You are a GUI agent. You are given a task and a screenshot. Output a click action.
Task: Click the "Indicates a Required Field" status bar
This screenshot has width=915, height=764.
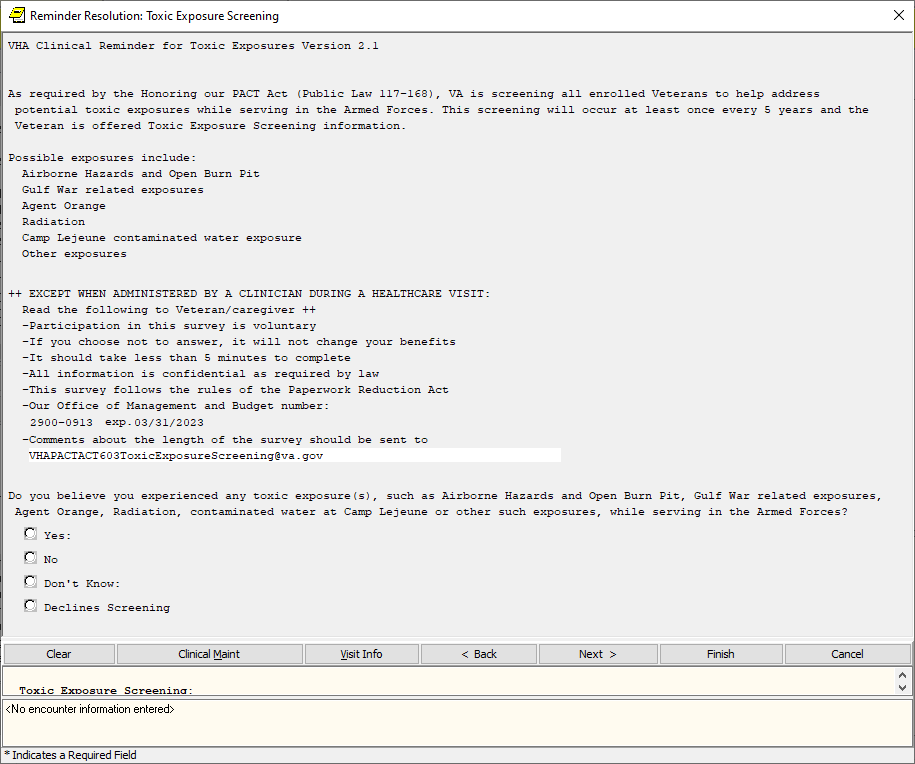point(70,755)
